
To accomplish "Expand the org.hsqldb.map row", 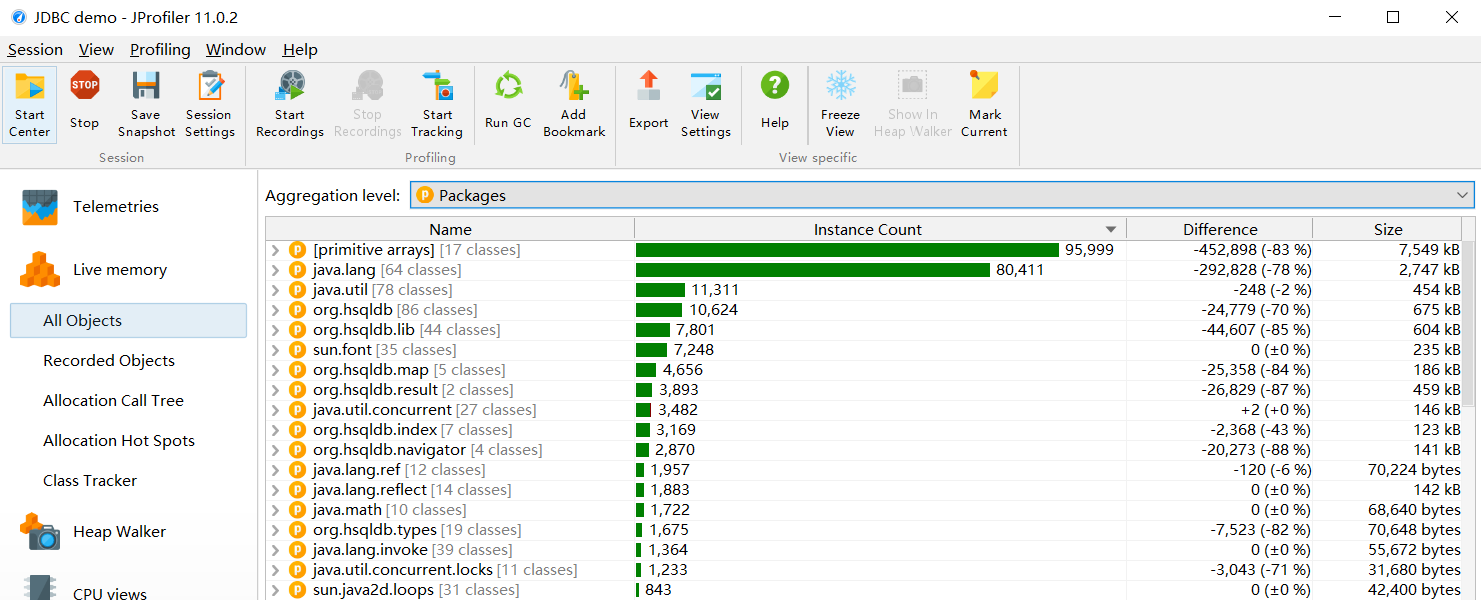I will point(276,370).
